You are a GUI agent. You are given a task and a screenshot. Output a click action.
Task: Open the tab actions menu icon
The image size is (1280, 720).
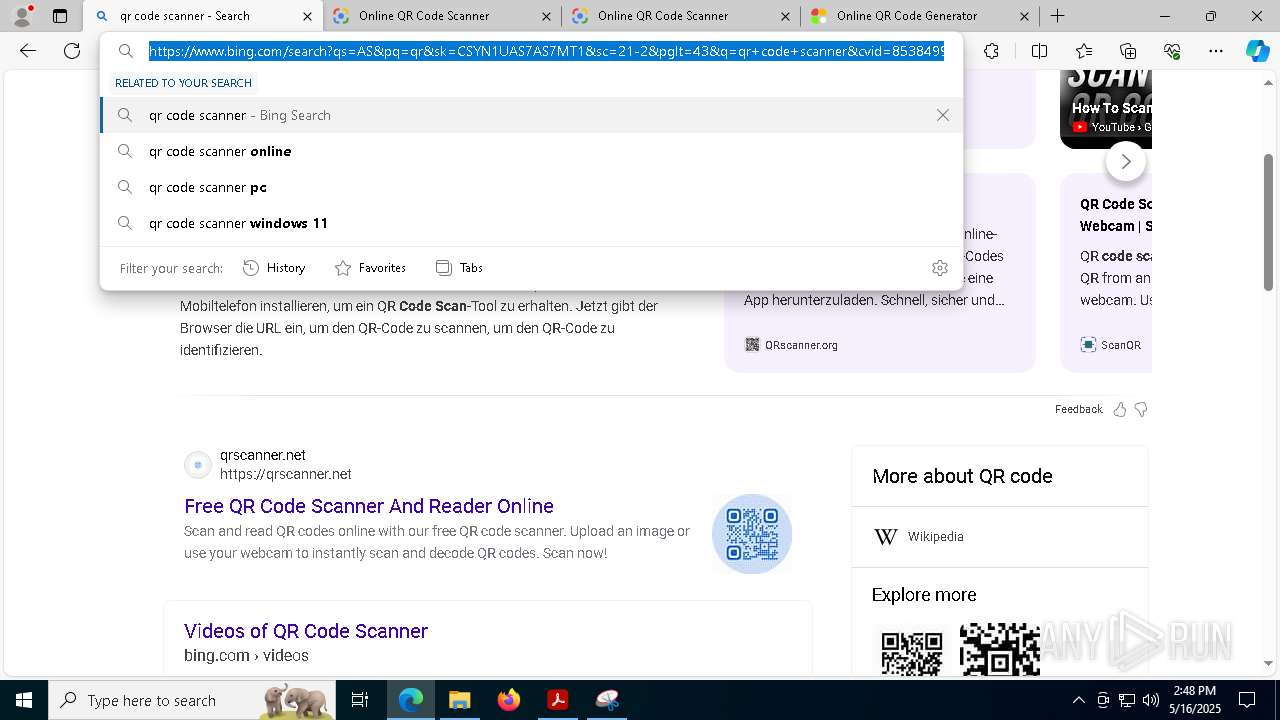coord(60,16)
